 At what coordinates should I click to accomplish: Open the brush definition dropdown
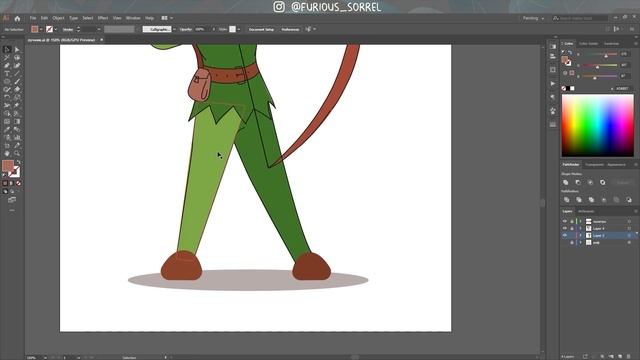pos(174,29)
